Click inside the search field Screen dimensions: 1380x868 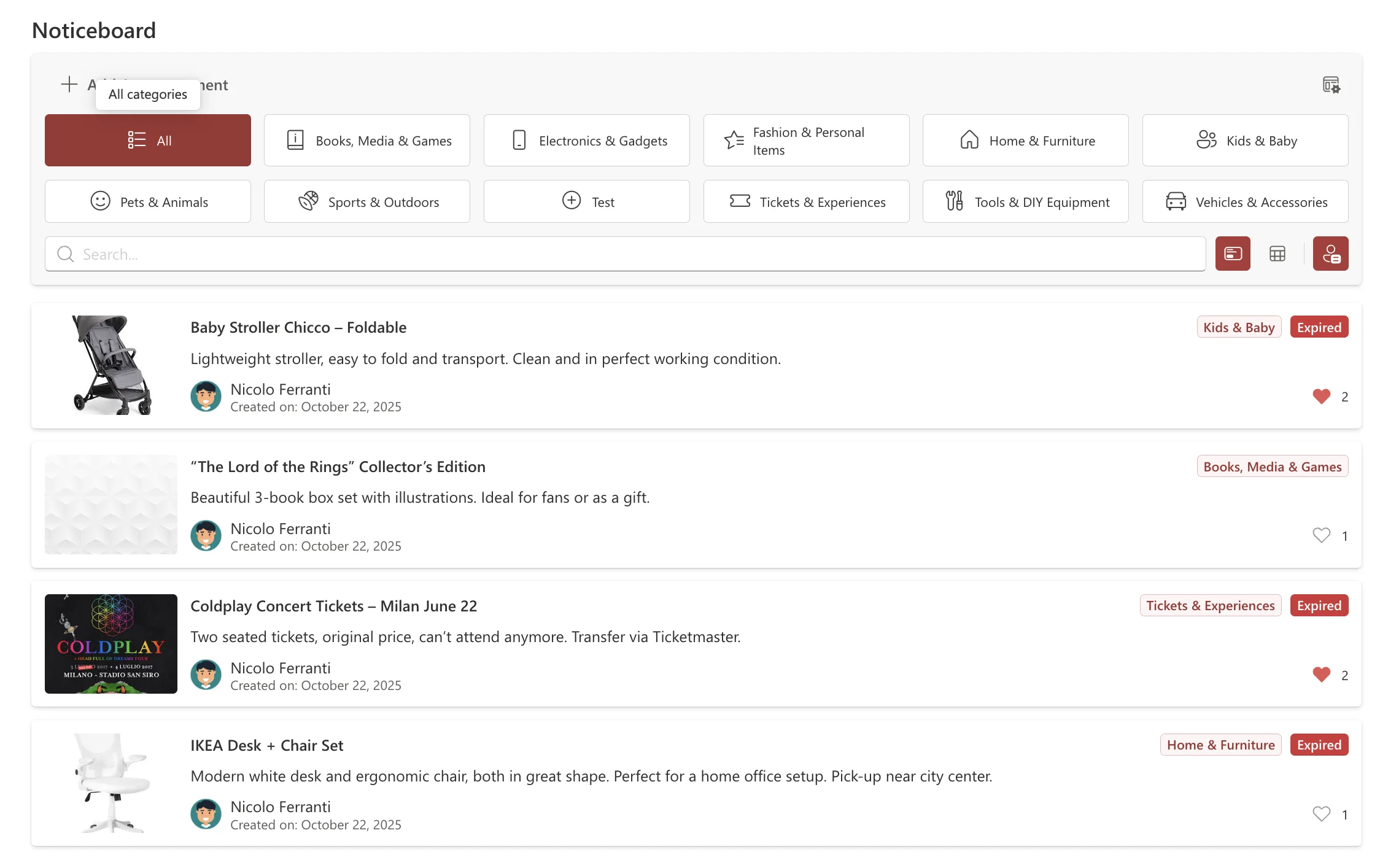(368, 254)
